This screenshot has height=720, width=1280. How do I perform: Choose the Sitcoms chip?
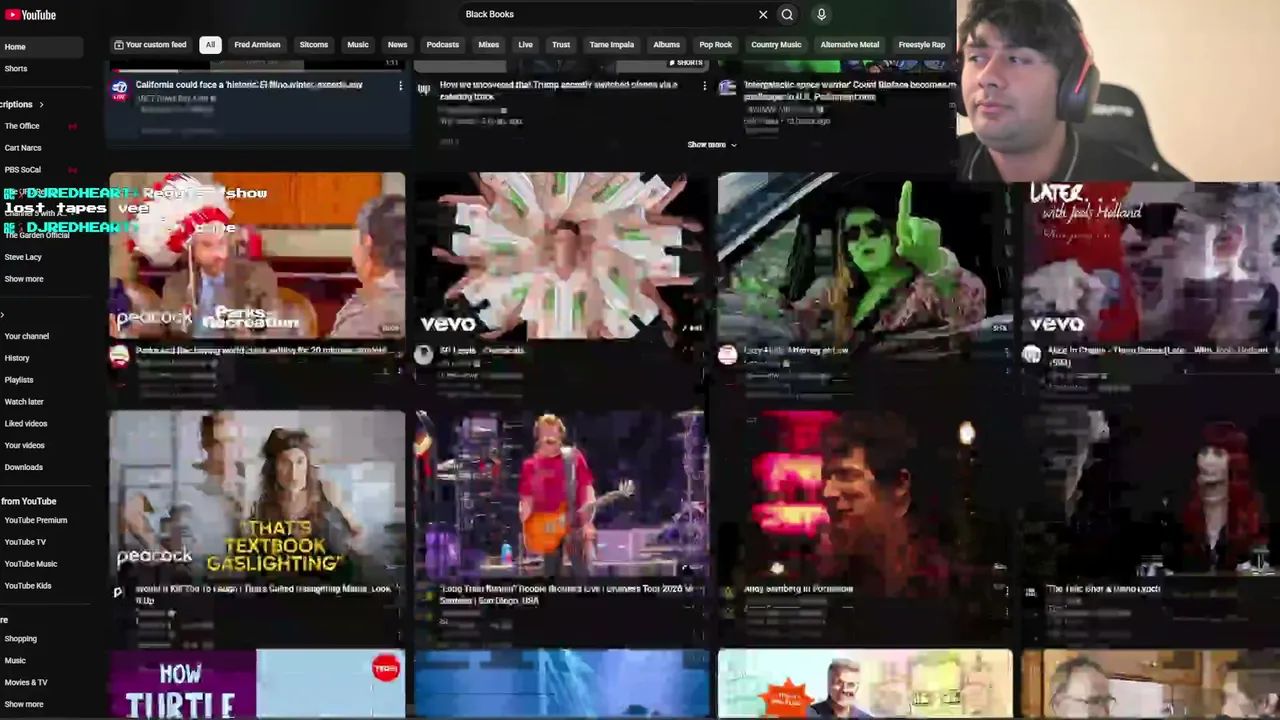314,45
